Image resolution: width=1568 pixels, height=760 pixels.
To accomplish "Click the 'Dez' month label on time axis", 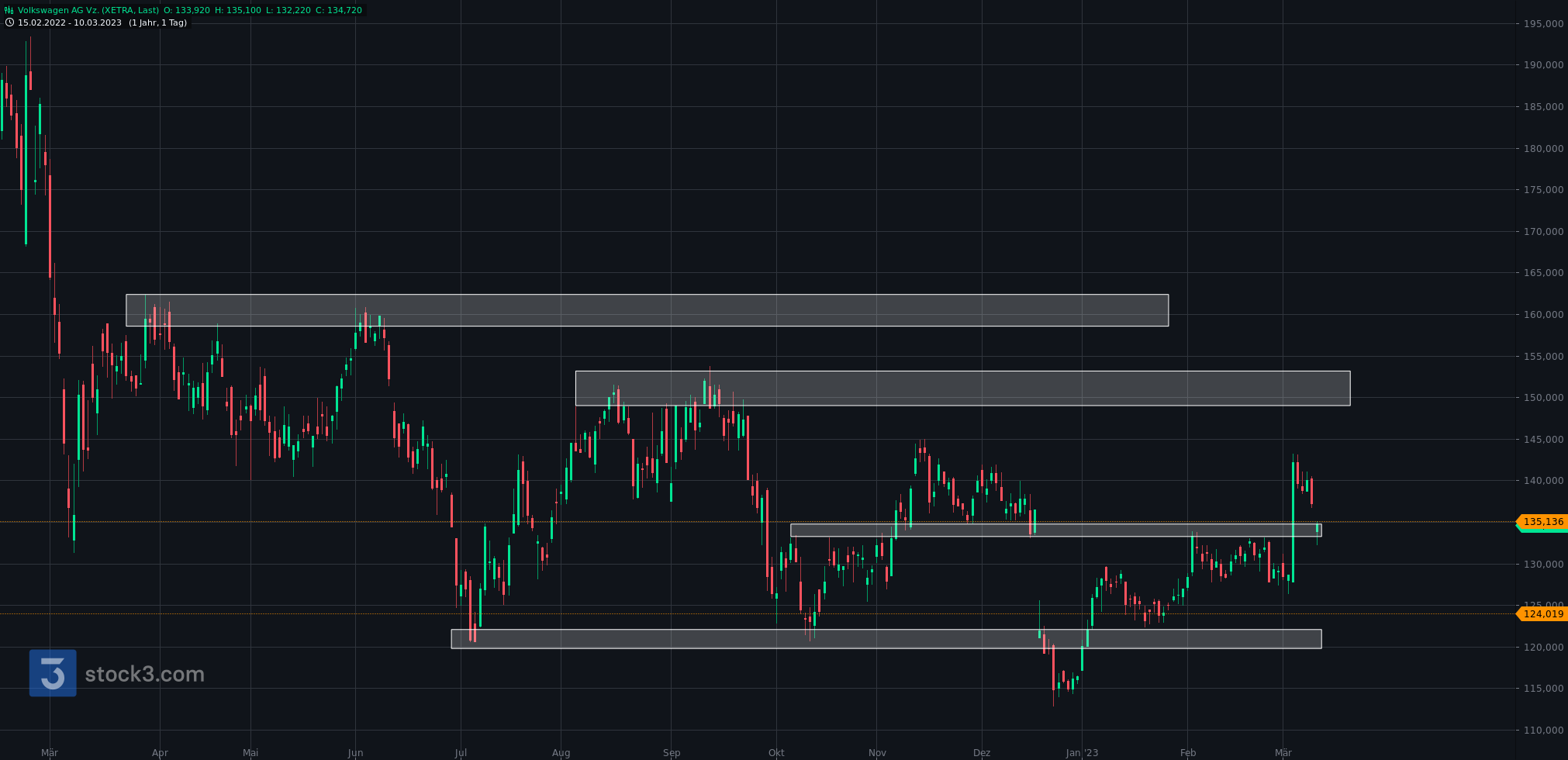I will point(982,753).
